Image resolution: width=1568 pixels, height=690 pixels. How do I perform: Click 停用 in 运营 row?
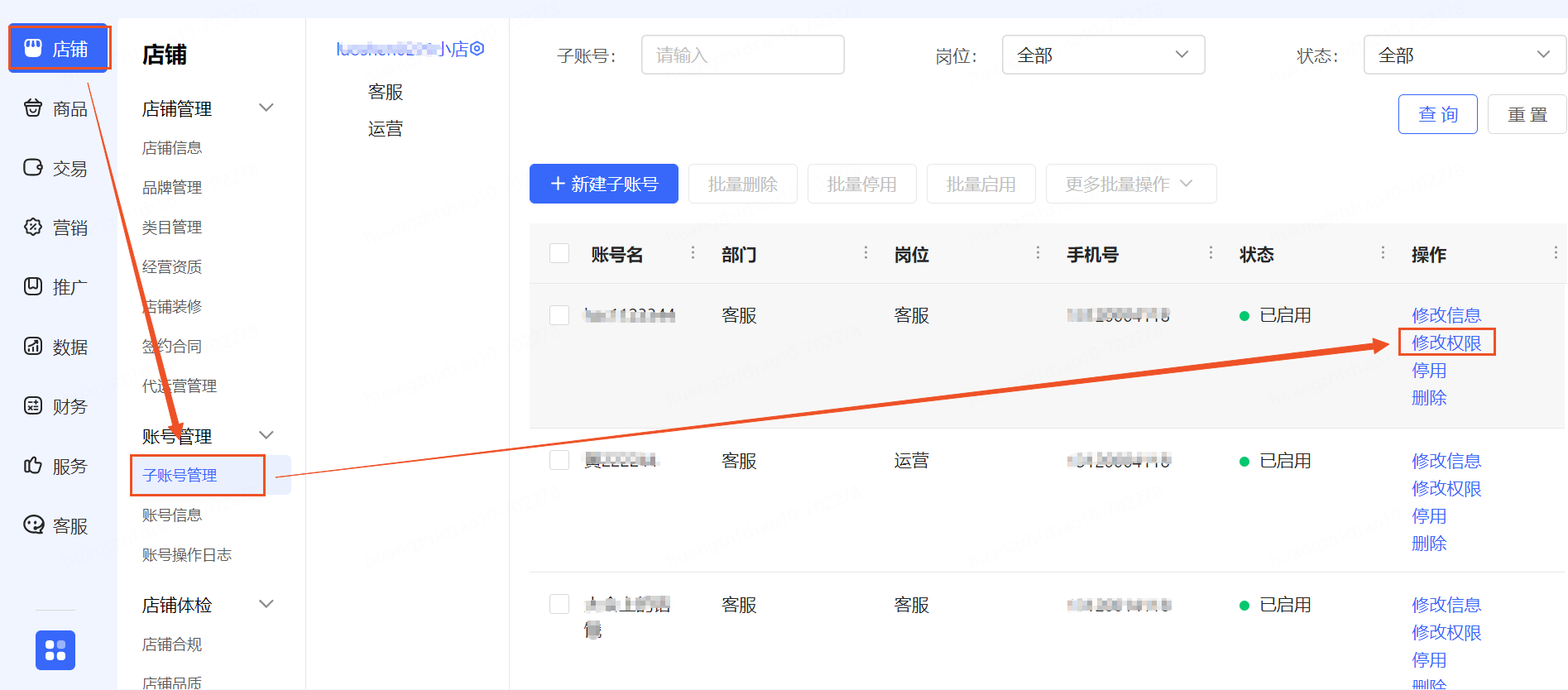pyautogui.click(x=1429, y=516)
